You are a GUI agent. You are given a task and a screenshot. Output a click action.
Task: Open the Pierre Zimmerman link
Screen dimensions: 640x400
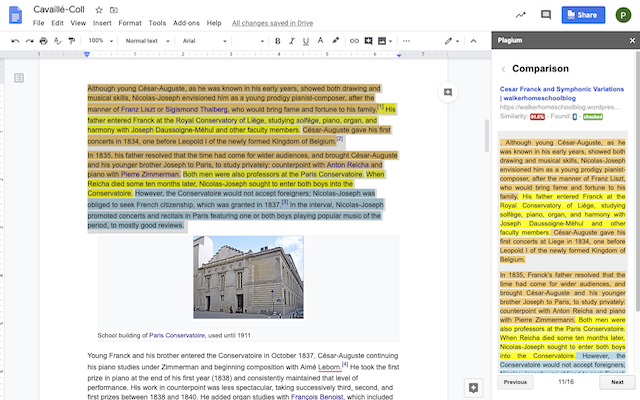click(150, 174)
